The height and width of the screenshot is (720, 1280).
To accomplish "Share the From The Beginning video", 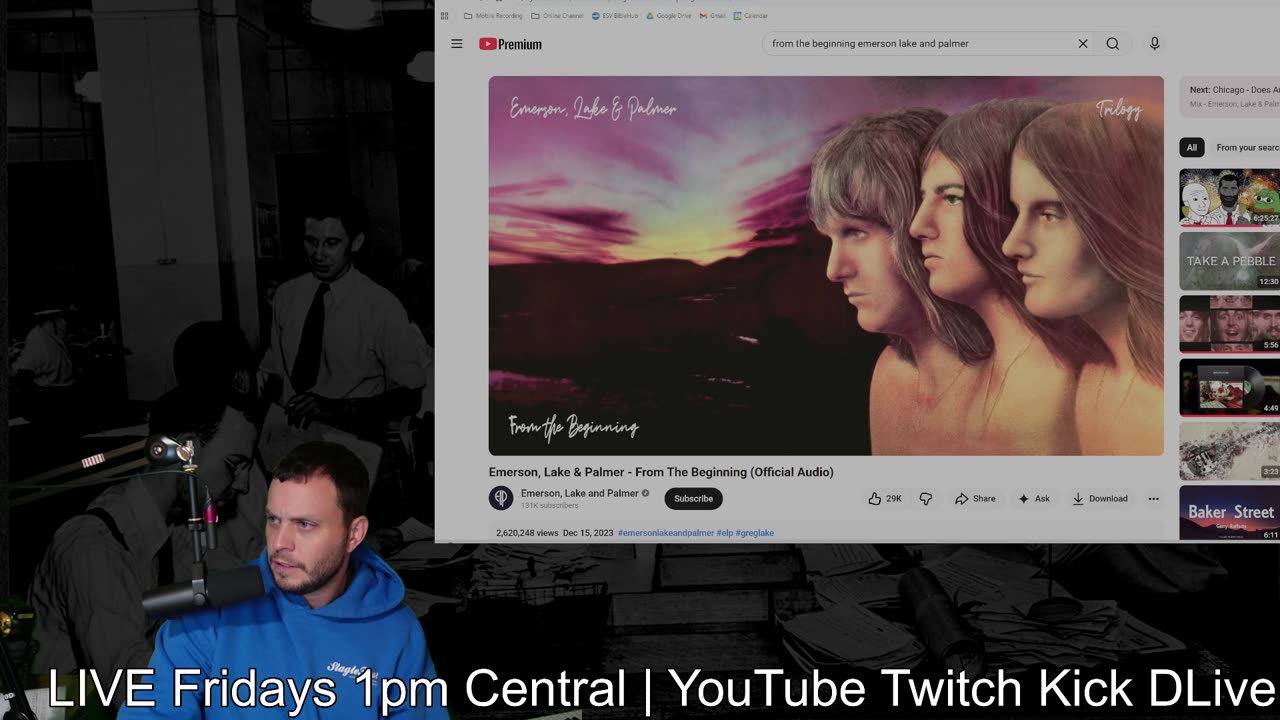I will (x=975, y=498).
